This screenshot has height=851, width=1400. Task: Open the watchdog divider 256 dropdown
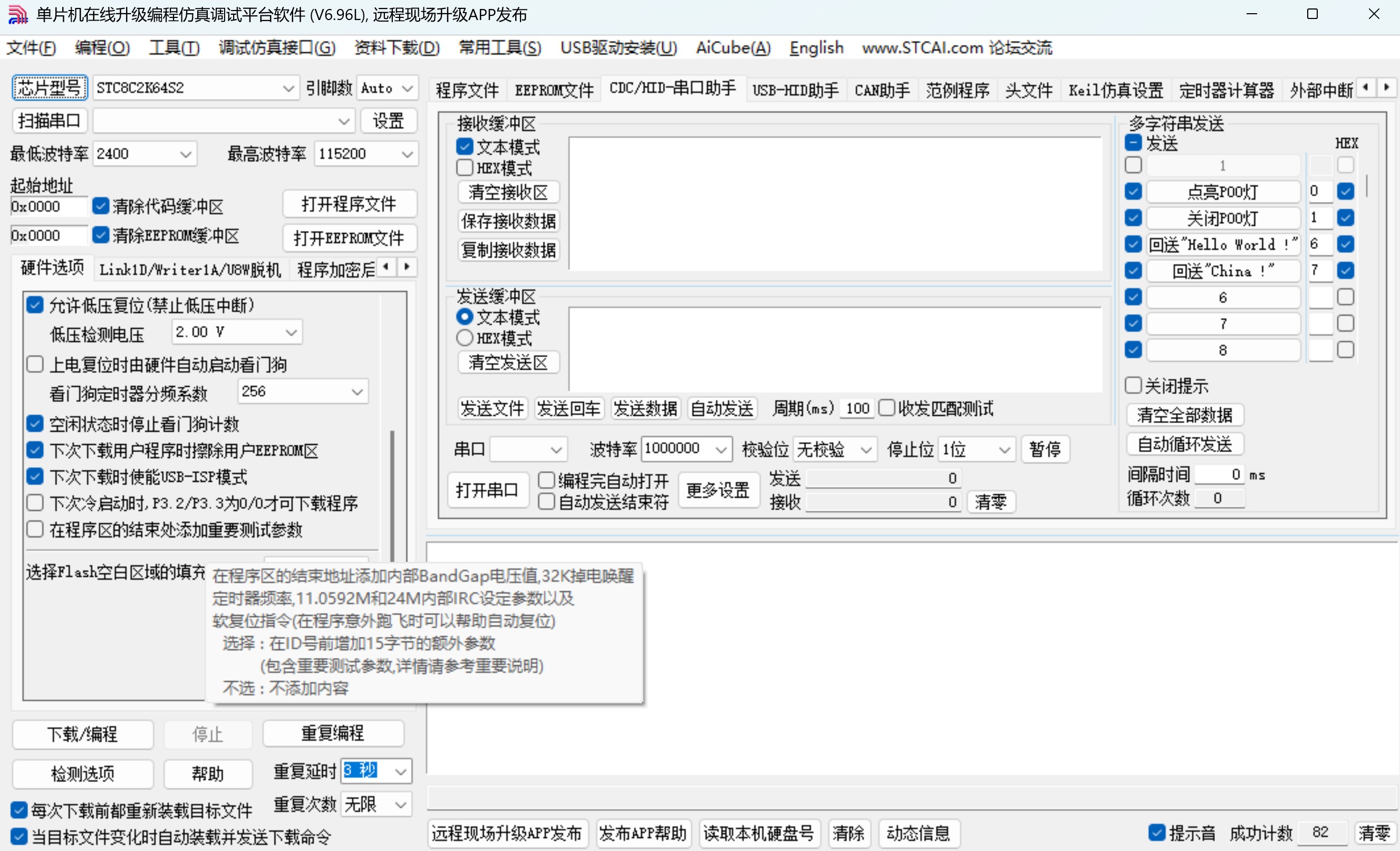(x=302, y=391)
